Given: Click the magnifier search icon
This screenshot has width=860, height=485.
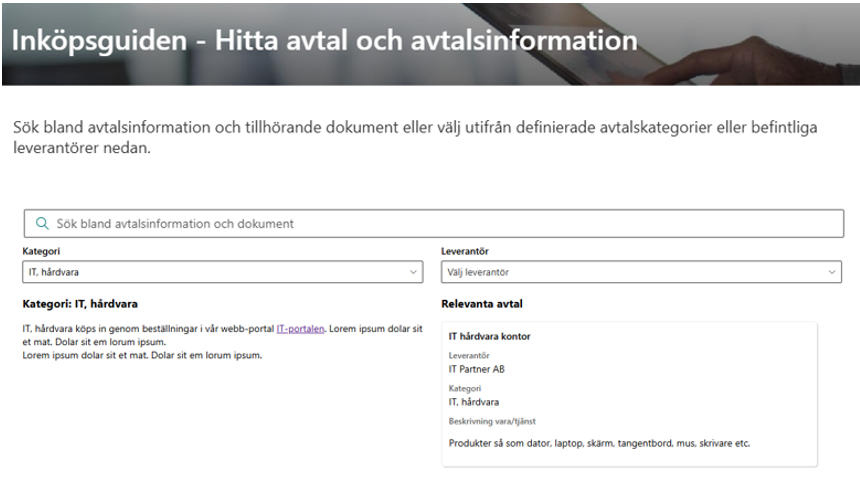Looking at the screenshot, I should tap(42, 223).
